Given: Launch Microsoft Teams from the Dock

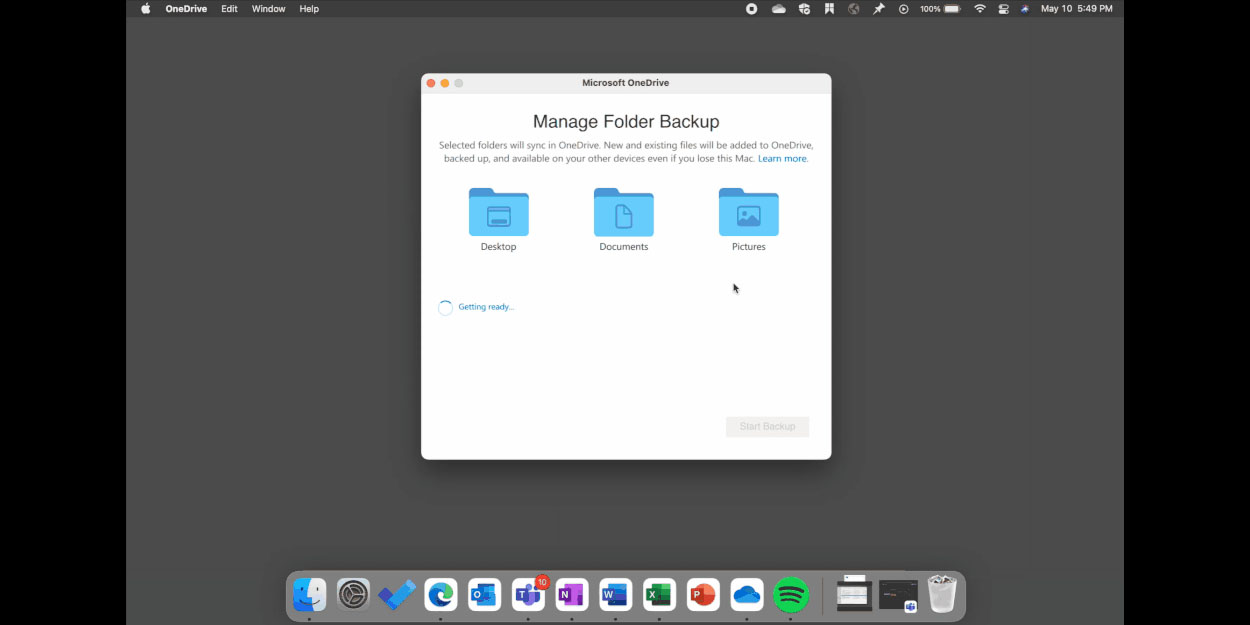Looking at the screenshot, I should (x=528, y=595).
